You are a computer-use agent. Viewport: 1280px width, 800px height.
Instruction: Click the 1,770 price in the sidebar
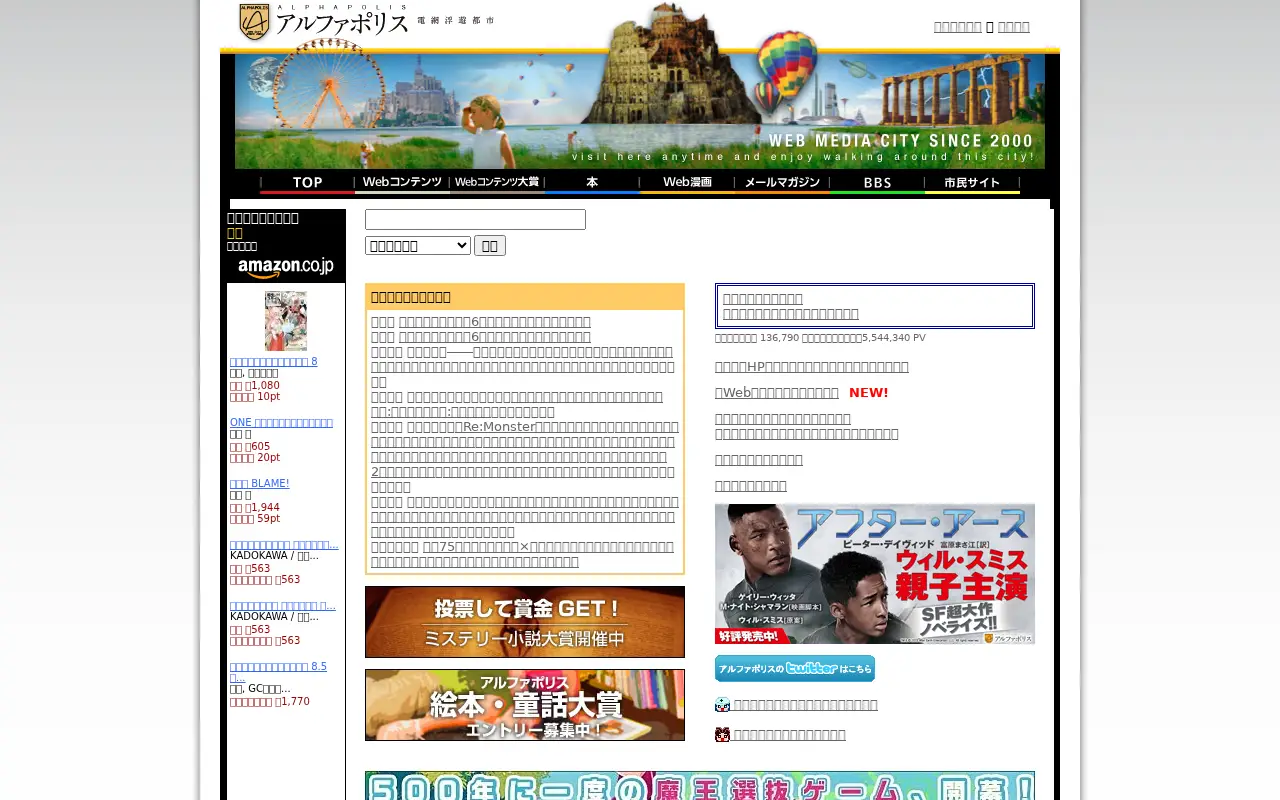coord(295,702)
